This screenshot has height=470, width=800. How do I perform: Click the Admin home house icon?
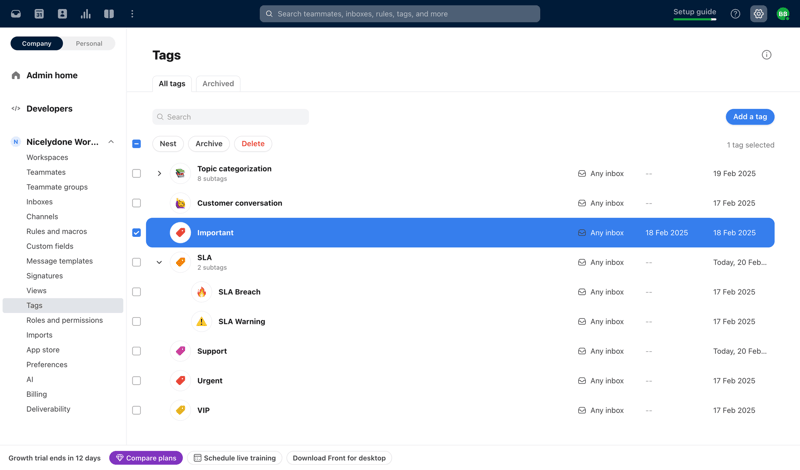click(16, 75)
